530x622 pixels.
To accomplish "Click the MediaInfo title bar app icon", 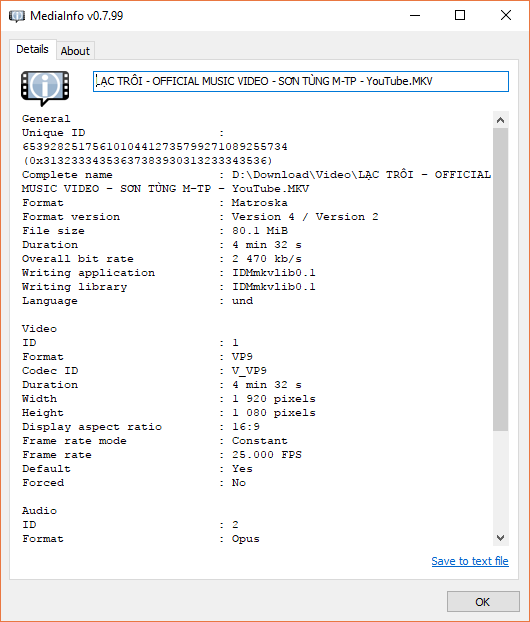I will (17, 16).
